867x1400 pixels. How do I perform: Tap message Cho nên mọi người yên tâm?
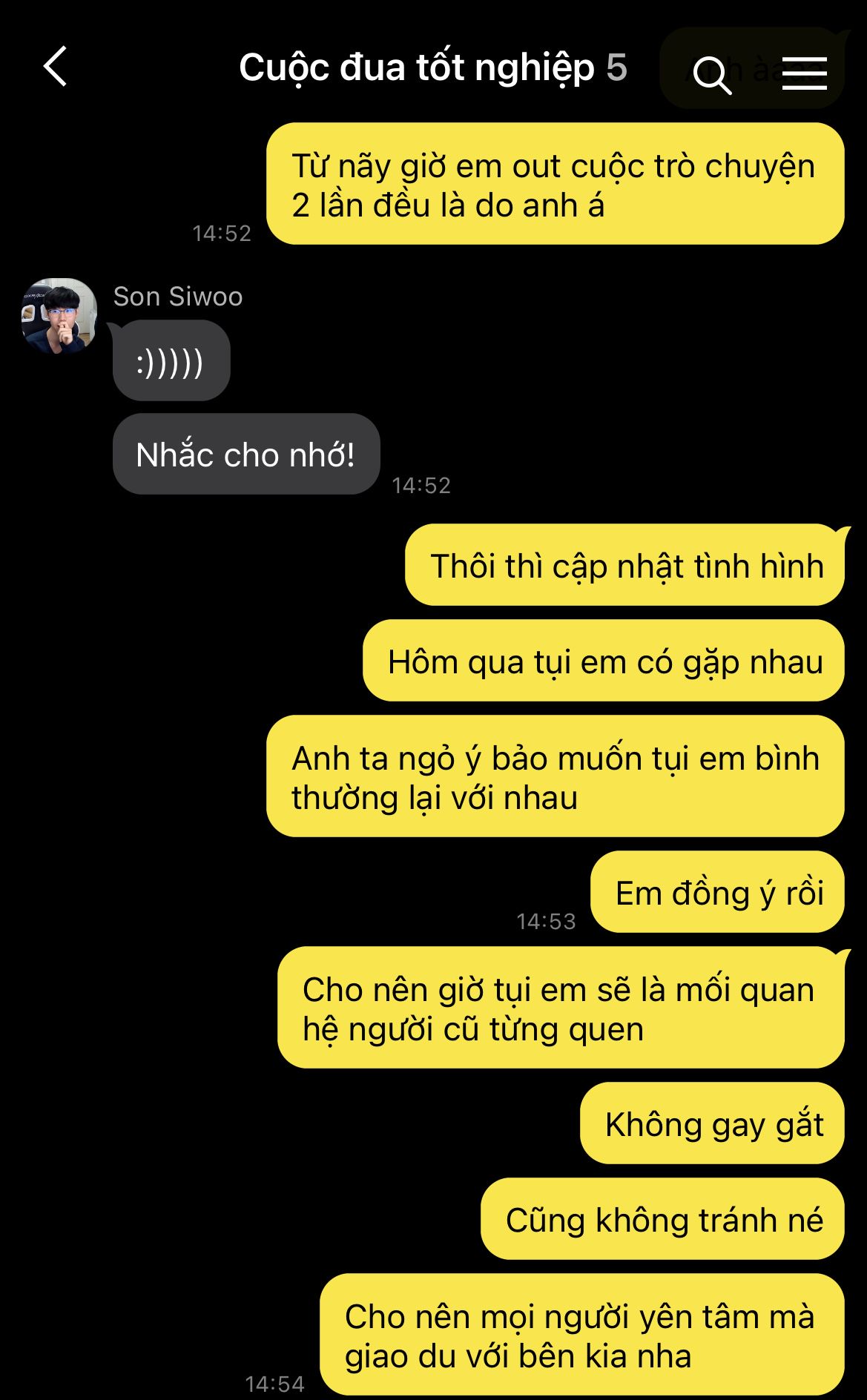point(582,1335)
